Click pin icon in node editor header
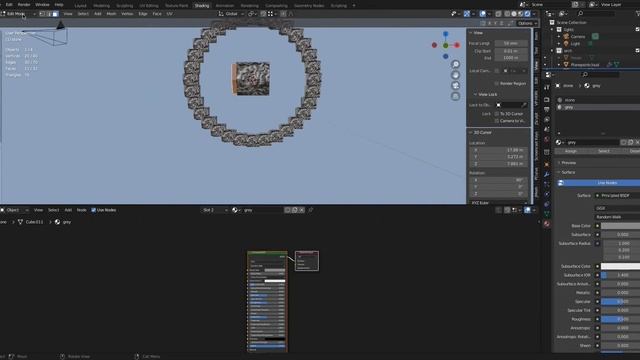Image resolution: width=640 pixels, height=360 pixels. point(311,210)
